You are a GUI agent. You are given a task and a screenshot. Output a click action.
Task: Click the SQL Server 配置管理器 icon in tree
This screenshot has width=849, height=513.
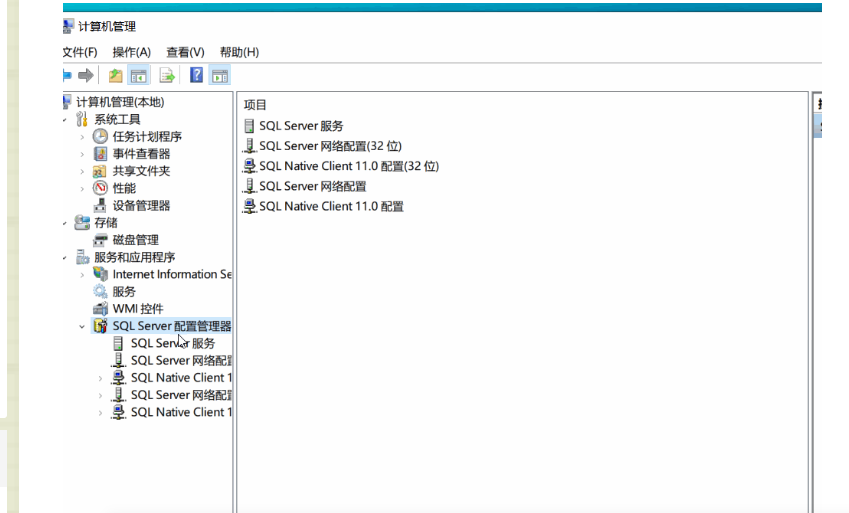tap(100, 326)
